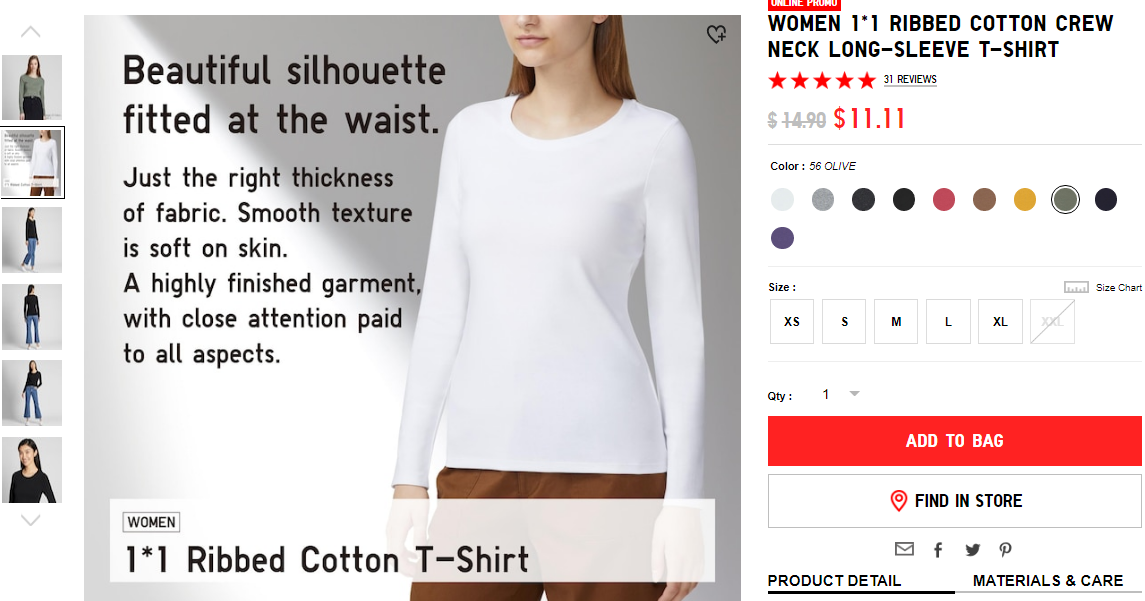
Task: Select size M
Action: (x=896, y=321)
